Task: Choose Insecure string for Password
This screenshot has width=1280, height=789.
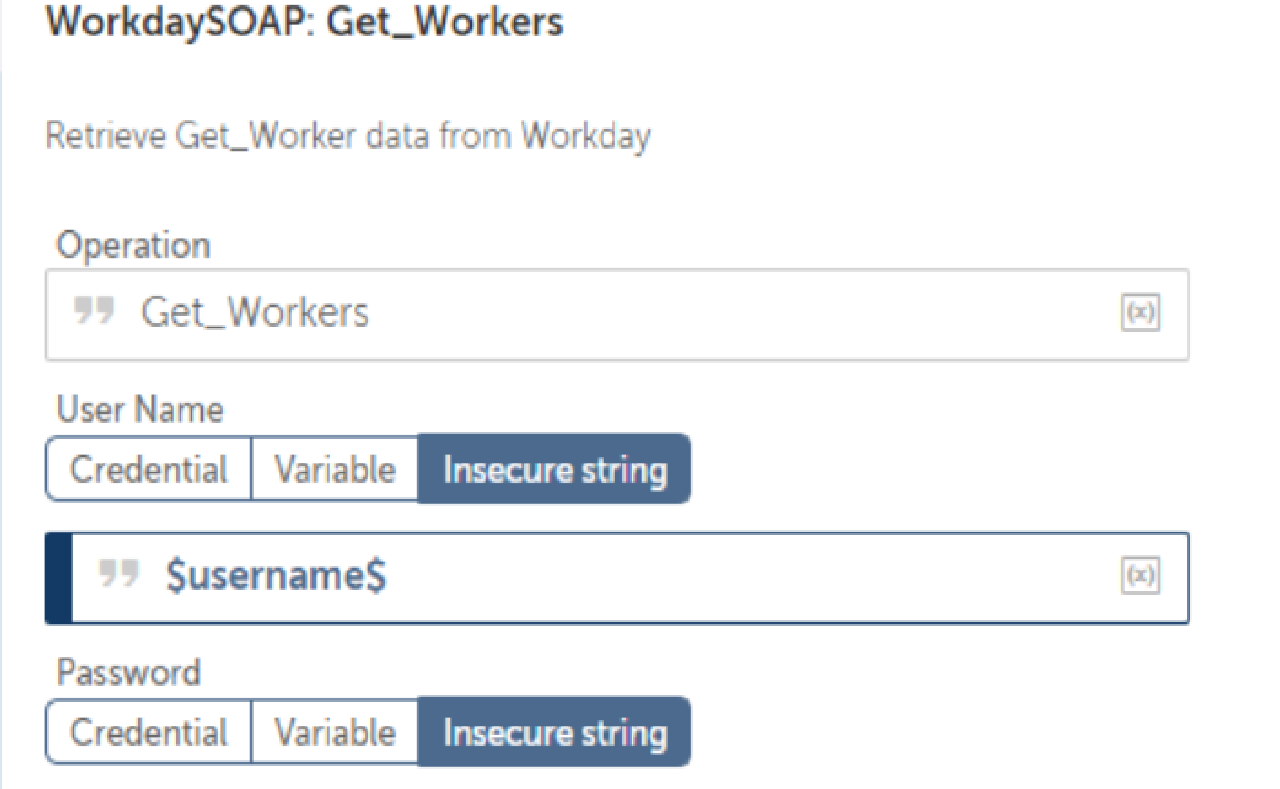Action: pos(554,732)
